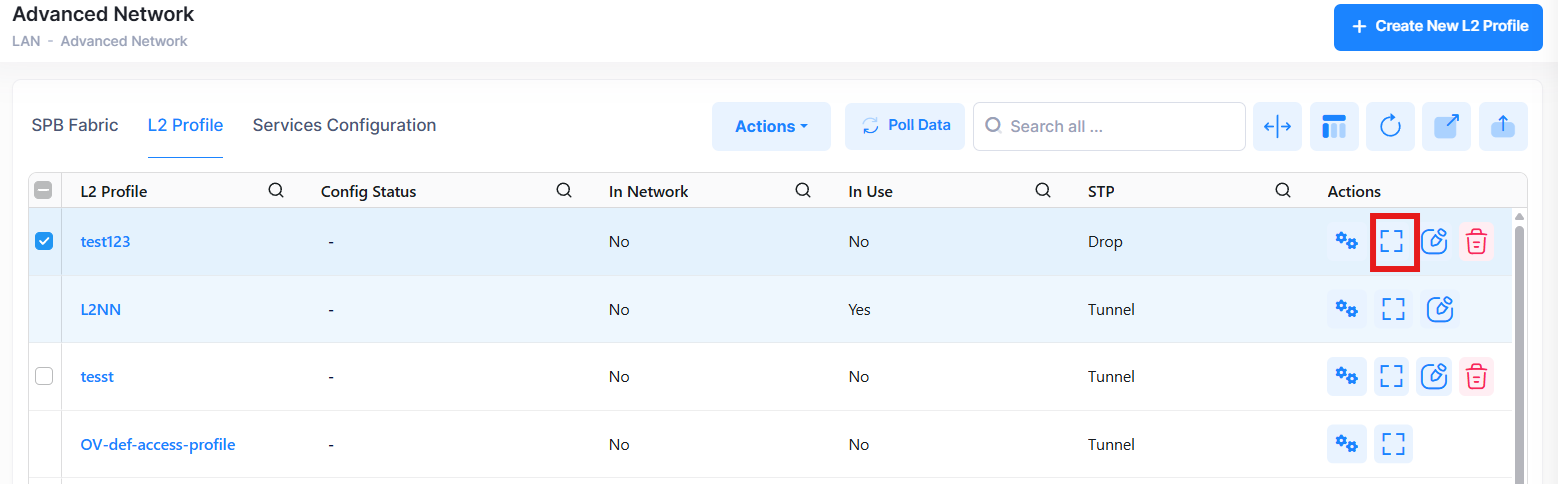Check the tesst row checkbox
The image size is (1558, 484).
[44, 377]
